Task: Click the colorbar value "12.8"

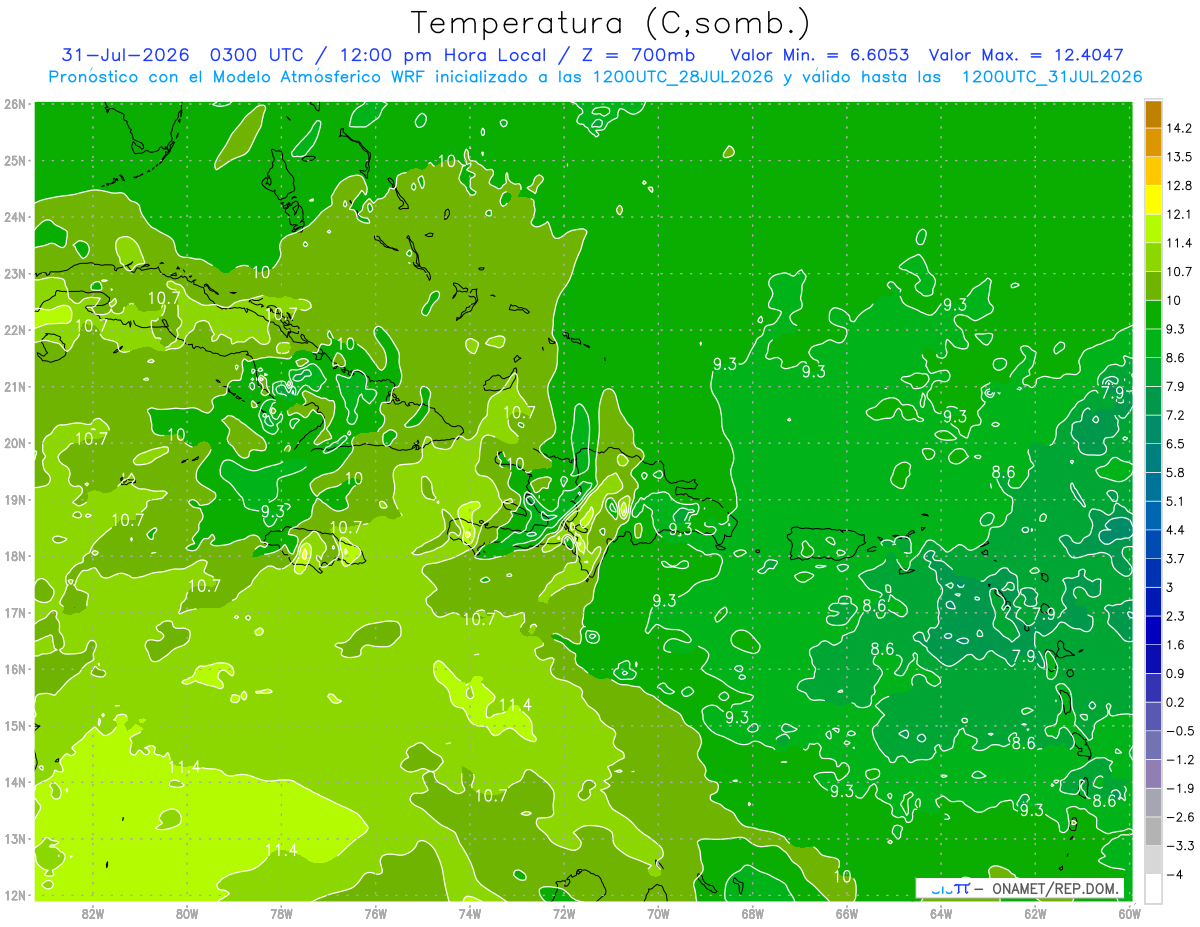Action: 1179,186
